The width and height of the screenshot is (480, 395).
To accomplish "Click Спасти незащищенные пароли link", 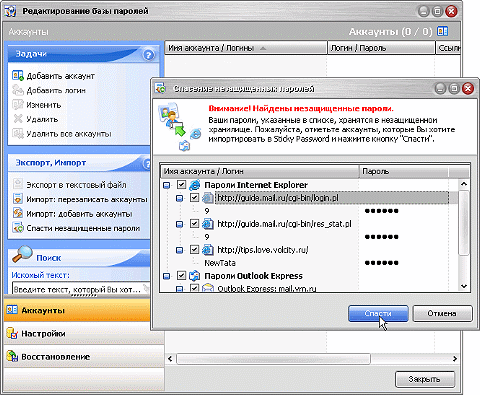I will (x=83, y=228).
